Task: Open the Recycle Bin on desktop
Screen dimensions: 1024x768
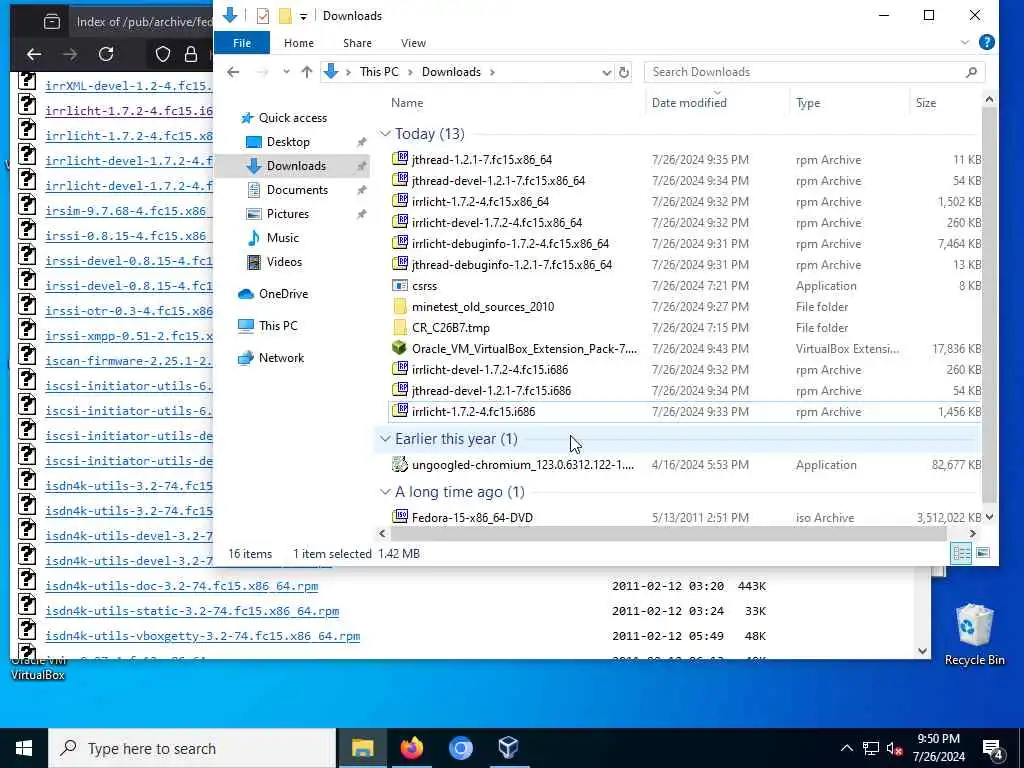Action: [x=974, y=634]
